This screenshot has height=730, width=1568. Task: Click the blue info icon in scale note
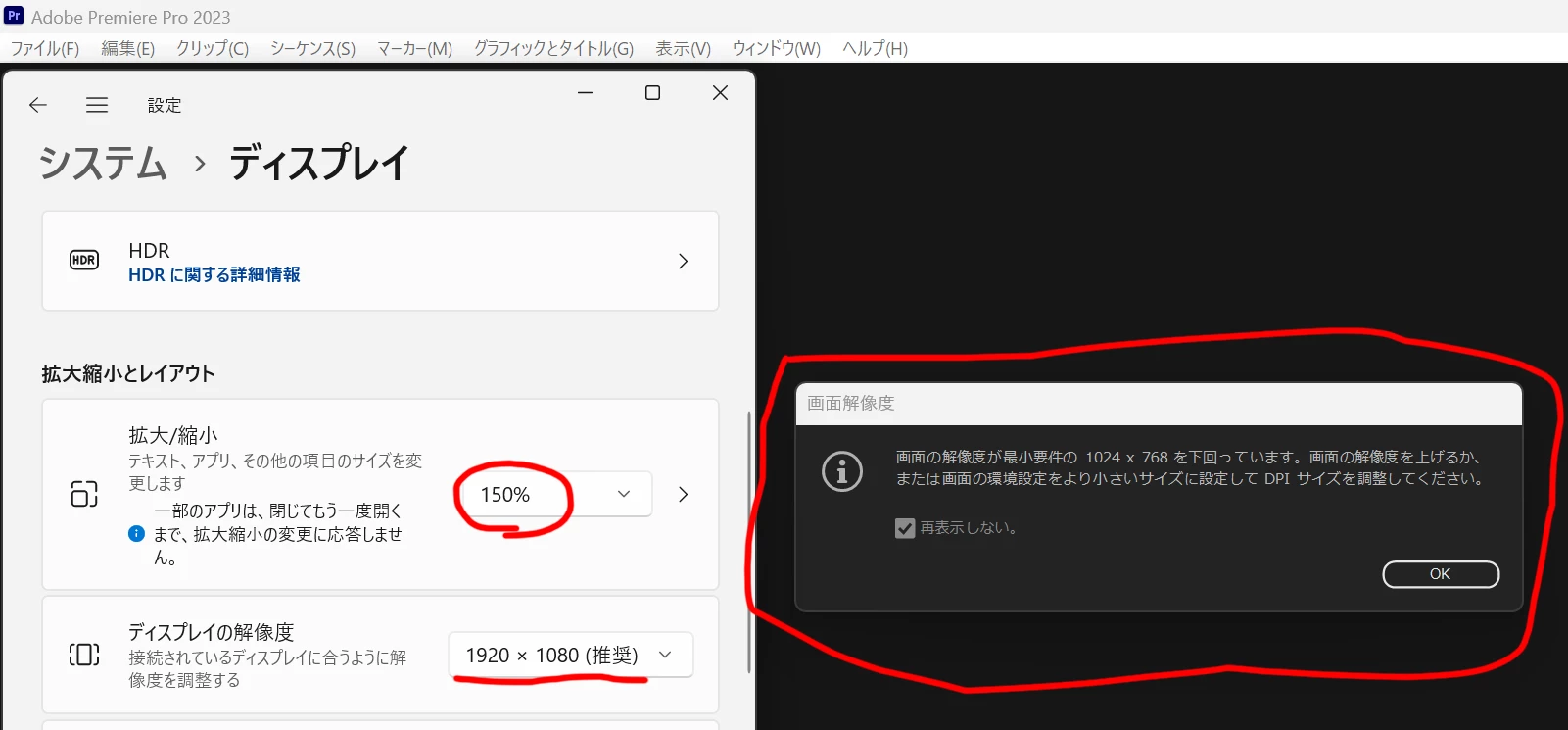(136, 534)
